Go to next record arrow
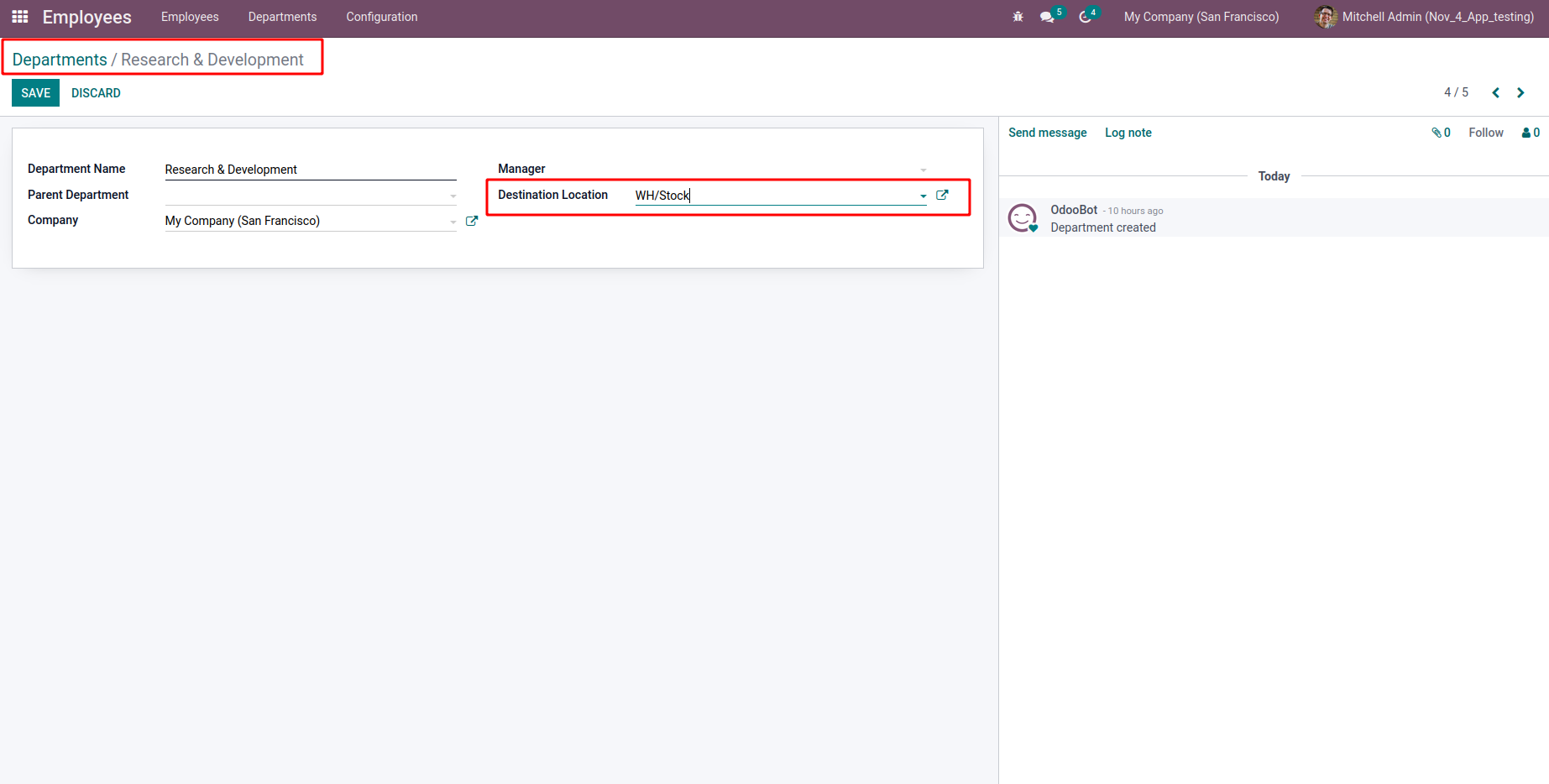This screenshot has height=784, width=1549. (1520, 92)
